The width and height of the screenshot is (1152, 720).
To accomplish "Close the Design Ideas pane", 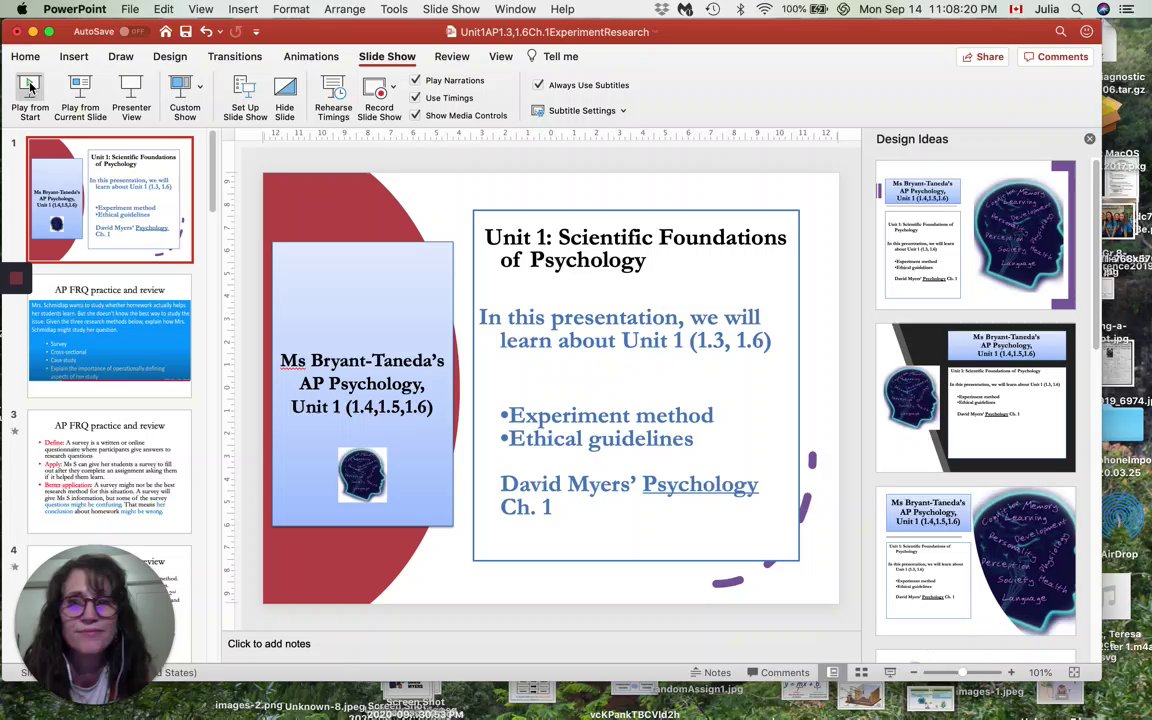I will click(1090, 139).
